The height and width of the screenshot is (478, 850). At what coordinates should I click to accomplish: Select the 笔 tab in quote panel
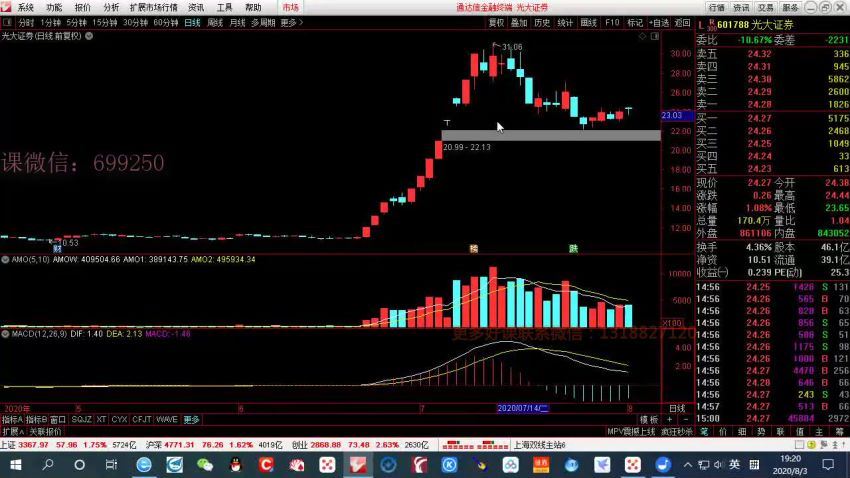point(704,432)
